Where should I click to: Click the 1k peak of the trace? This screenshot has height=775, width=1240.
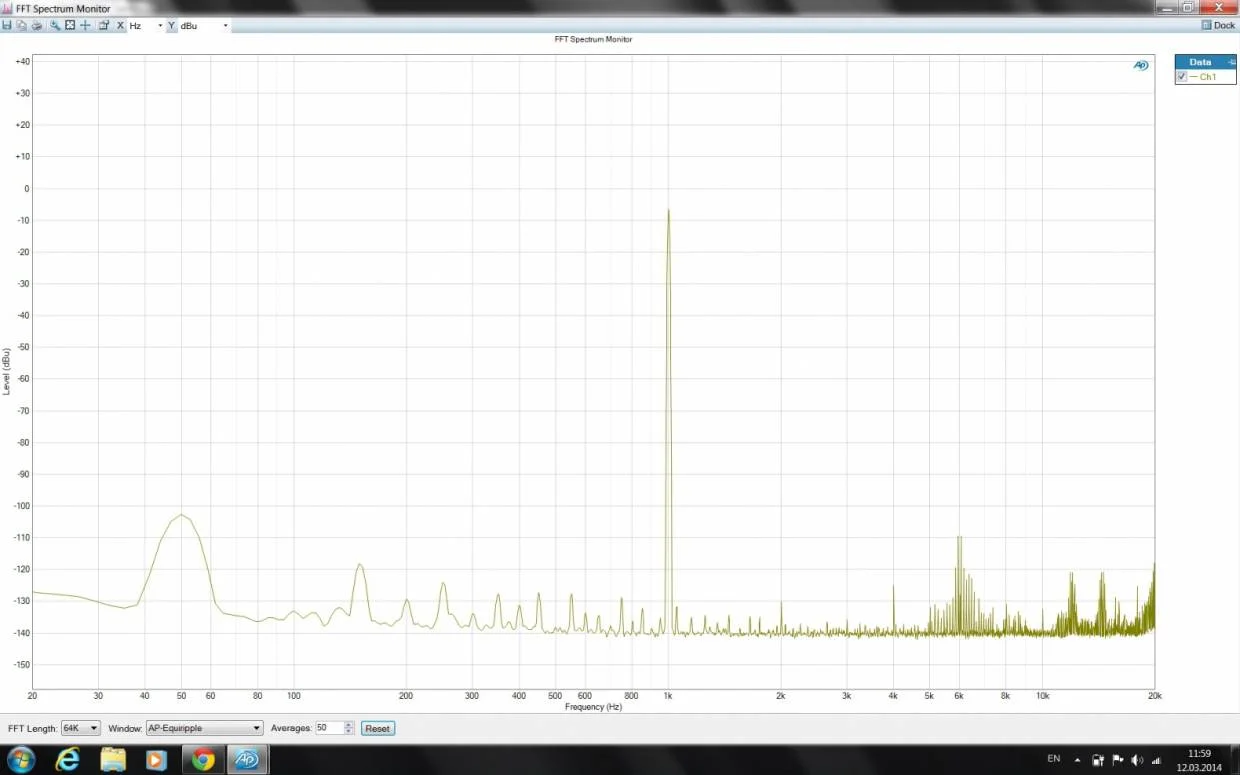[x=668, y=212]
